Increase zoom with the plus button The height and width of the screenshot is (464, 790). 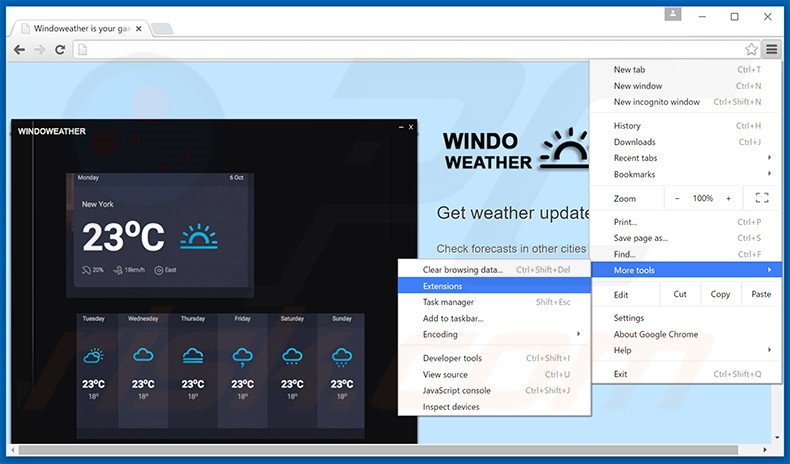tap(729, 198)
